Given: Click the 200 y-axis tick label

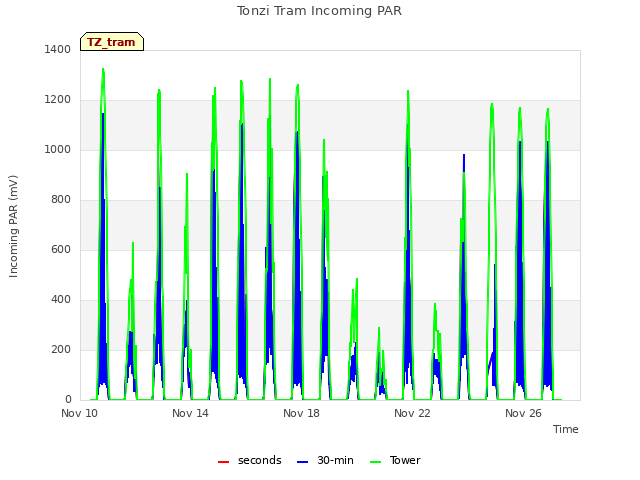Looking at the screenshot, I should point(61,349).
